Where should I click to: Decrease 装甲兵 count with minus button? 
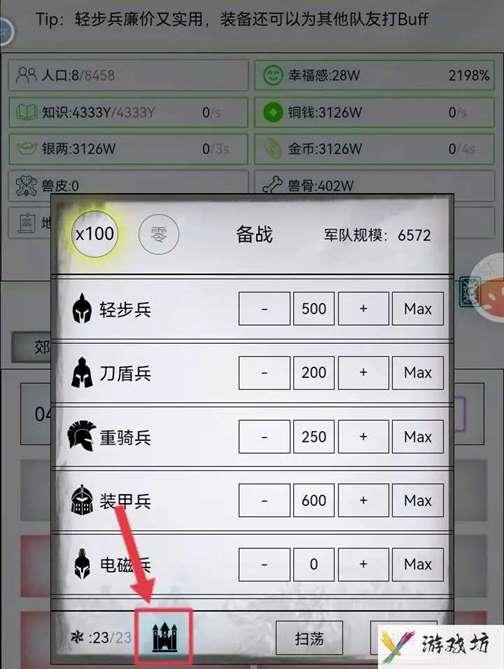point(265,500)
